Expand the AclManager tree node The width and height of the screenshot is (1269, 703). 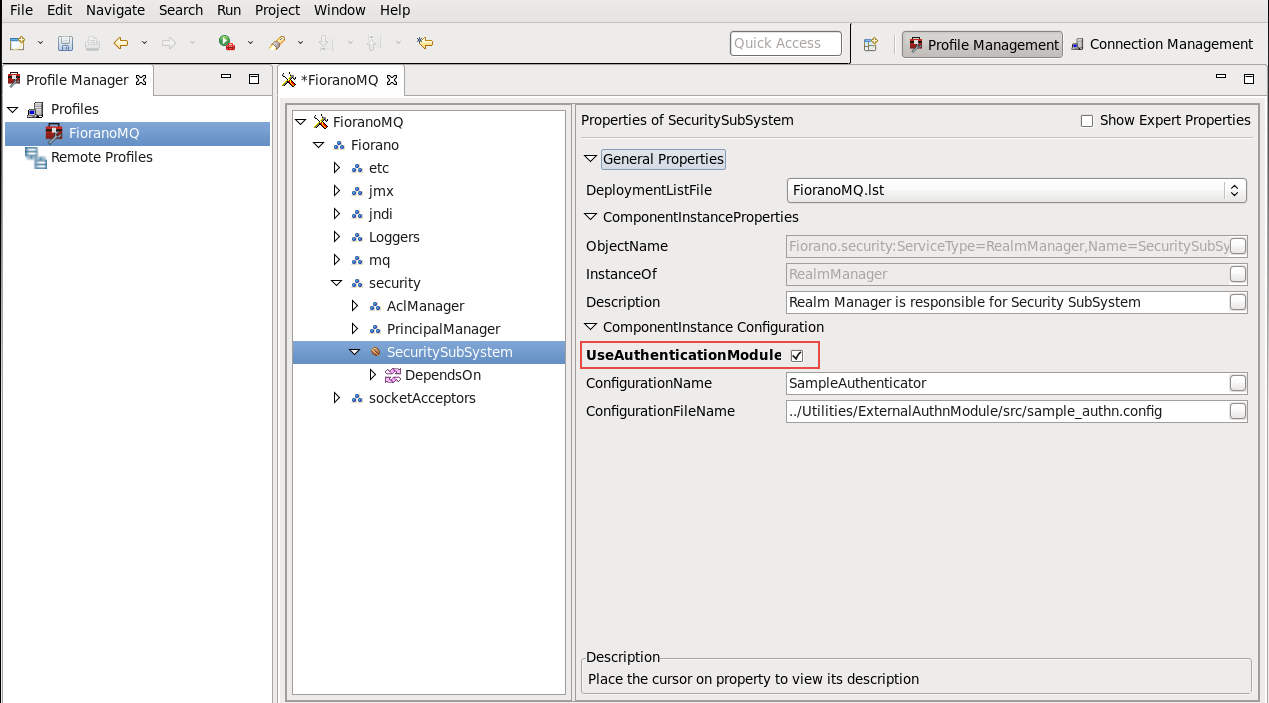tap(355, 306)
